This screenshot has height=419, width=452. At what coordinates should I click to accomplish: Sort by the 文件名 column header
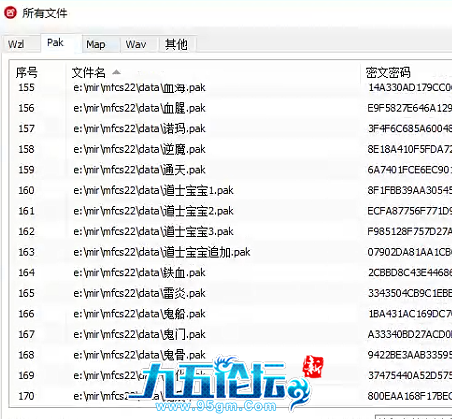coord(89,72)
